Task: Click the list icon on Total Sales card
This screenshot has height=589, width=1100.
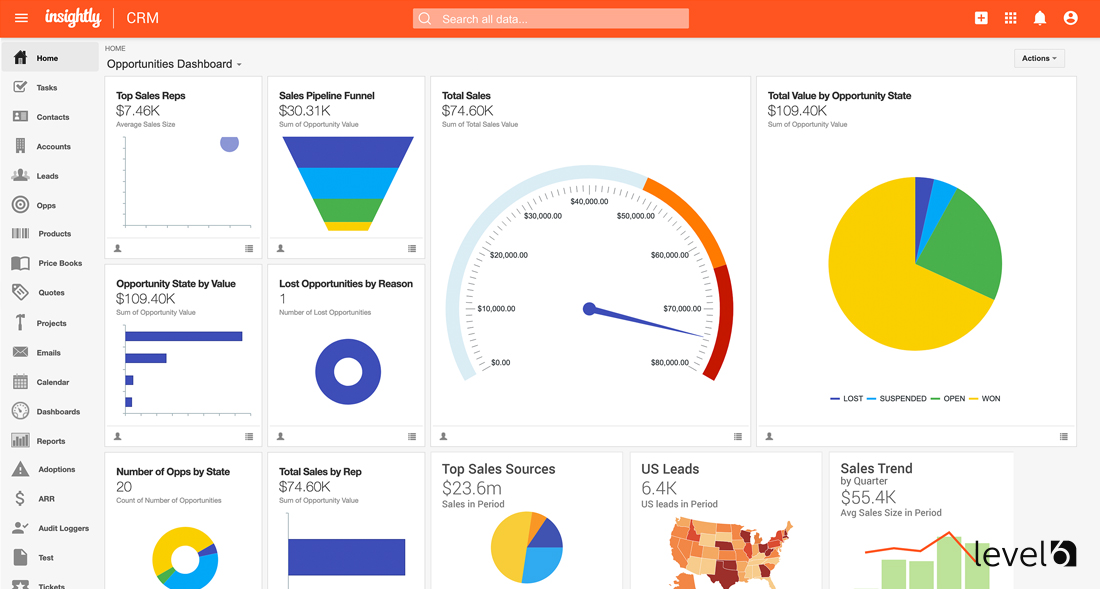Action: coord(738,437)
